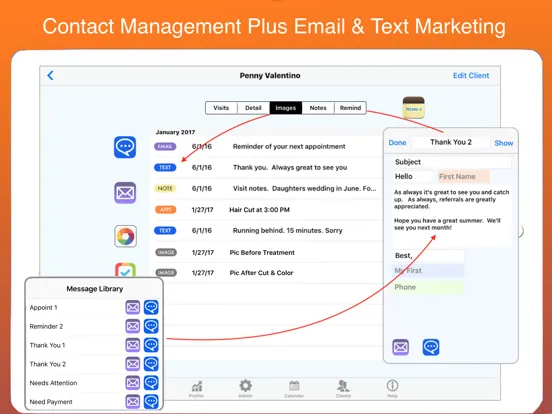
Task: Select the Images segment
Action: click(286, 108)
